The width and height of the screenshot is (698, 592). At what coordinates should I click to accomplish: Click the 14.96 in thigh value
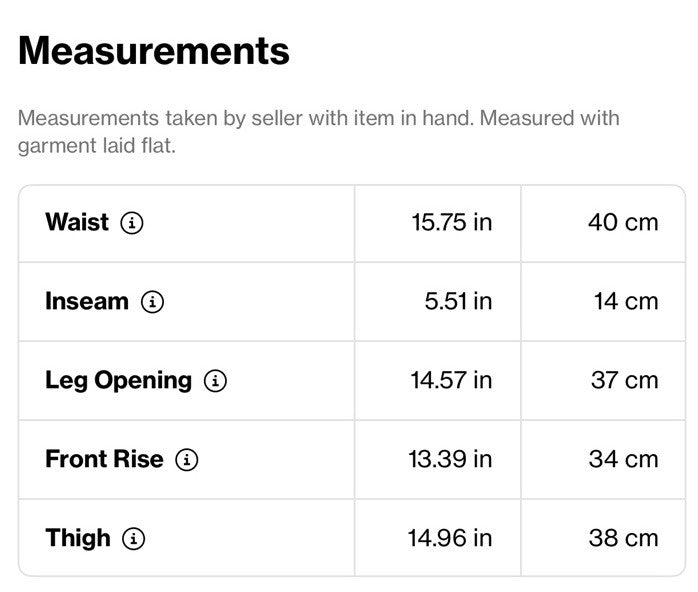pos(450,538)
